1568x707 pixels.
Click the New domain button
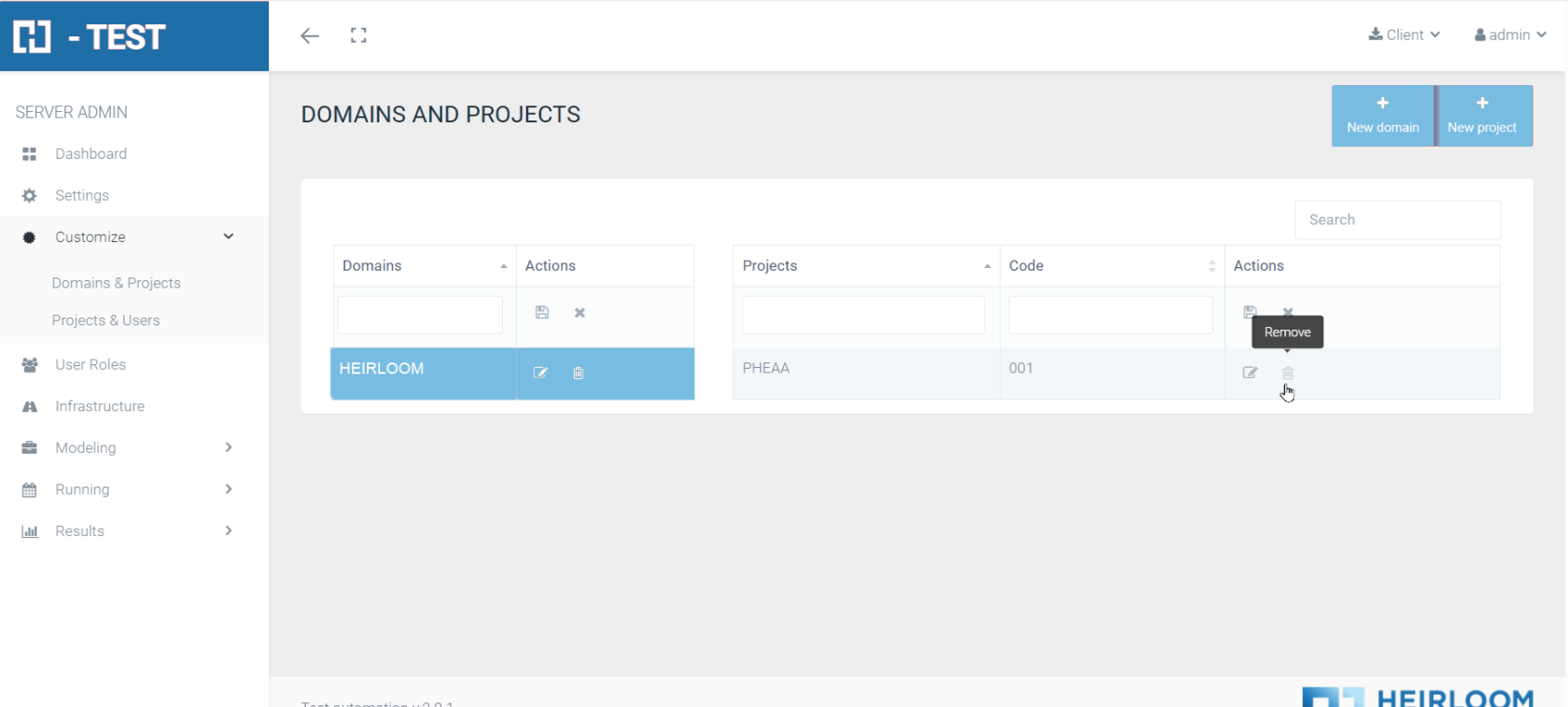pyautogui.click(x=1382, y=116)
